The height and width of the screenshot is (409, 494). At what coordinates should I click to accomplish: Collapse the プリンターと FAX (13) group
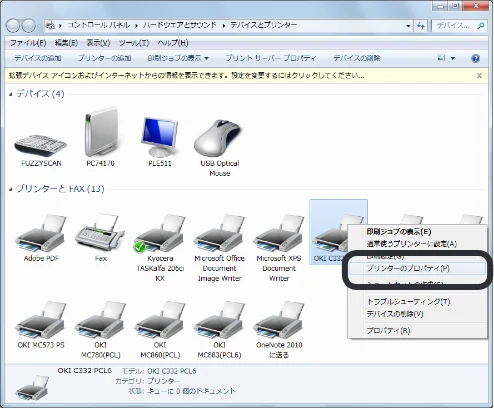pos(11,190)
